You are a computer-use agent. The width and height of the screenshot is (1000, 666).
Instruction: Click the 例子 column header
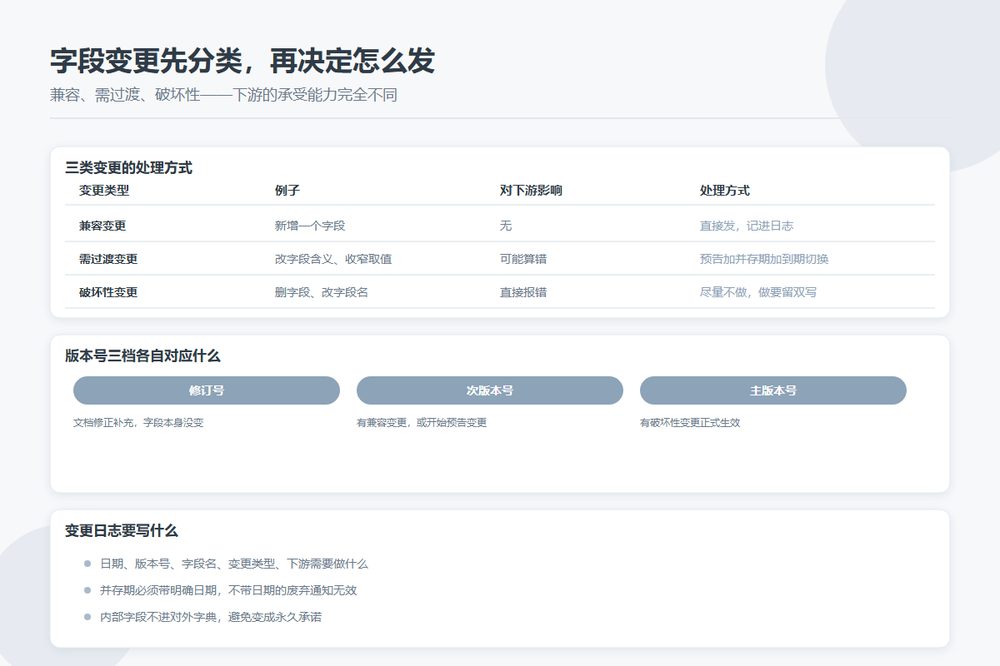[x=287, y=190]
